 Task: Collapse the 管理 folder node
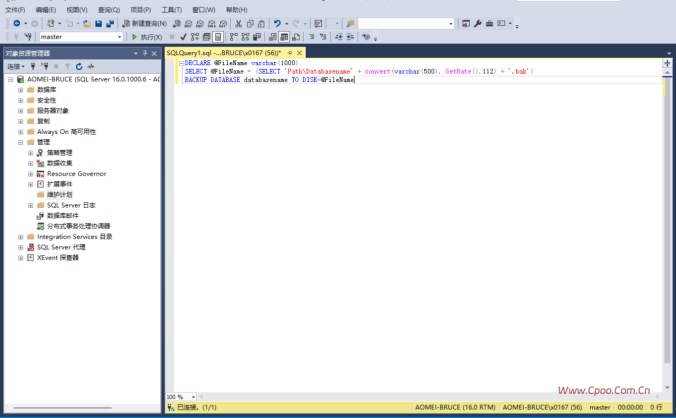click(20, 142)
